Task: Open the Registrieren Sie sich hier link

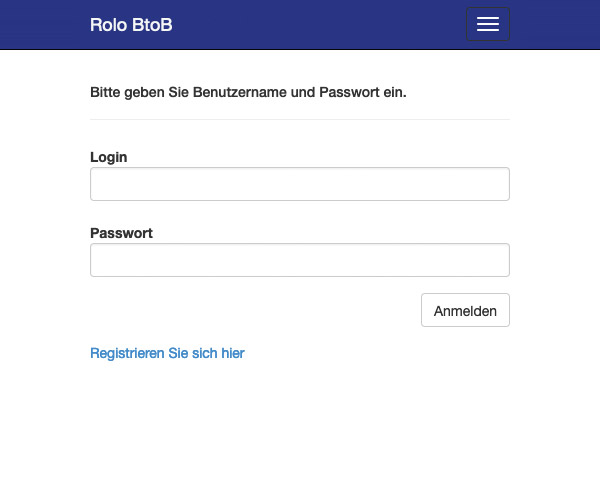Action: [167, 353]
